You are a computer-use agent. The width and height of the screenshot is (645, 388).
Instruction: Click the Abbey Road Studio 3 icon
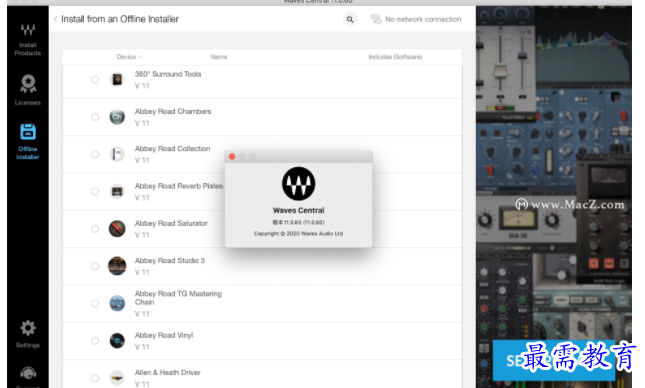[117, 266]
